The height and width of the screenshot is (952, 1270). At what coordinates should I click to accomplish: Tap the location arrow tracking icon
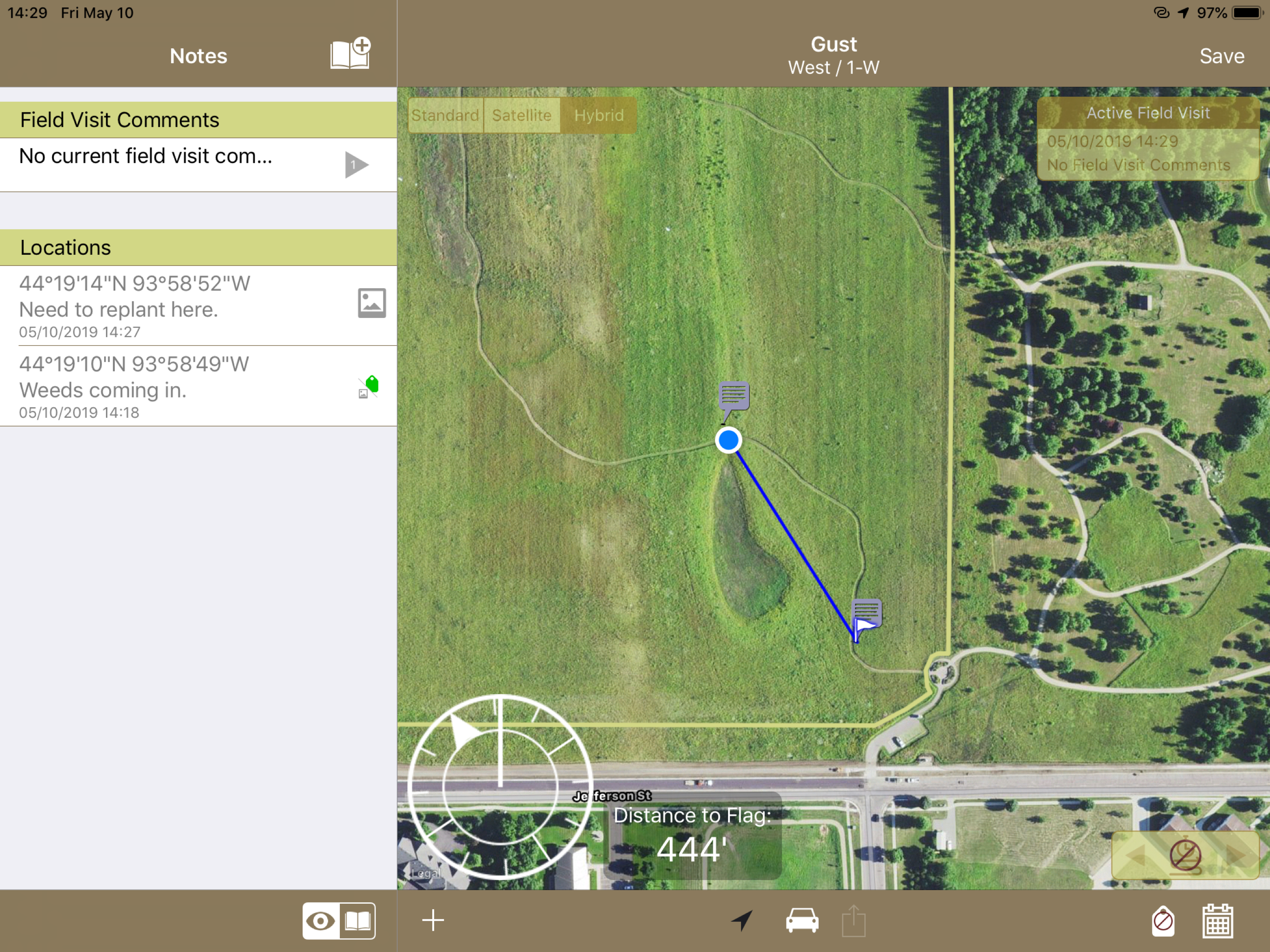(x=742, y=920)
